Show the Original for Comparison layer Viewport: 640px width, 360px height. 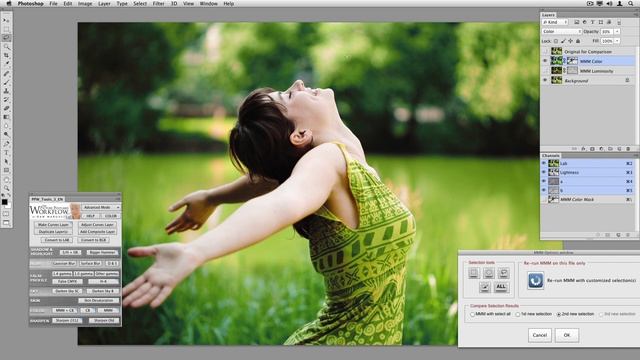click(545, 51)
